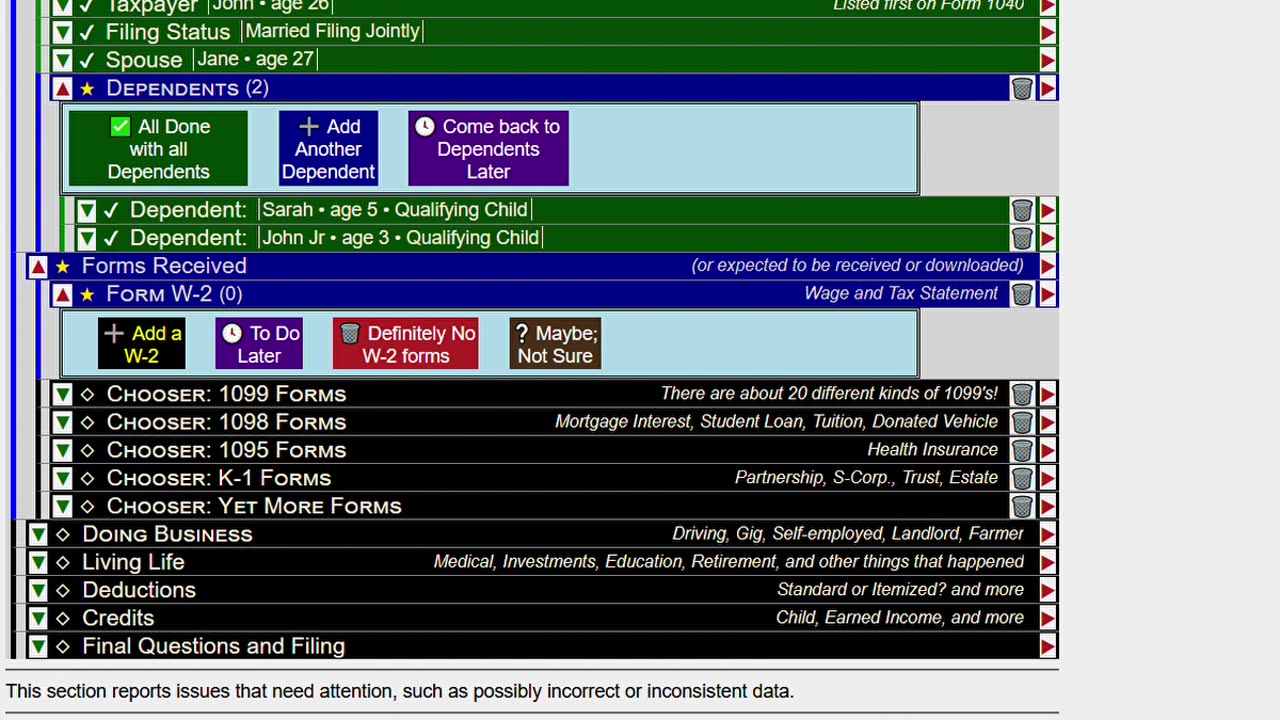The width and height of the screenshot is (1280, 720).
Task: Expand Chooser: 1098 Forms
Action: coord(62,422)
